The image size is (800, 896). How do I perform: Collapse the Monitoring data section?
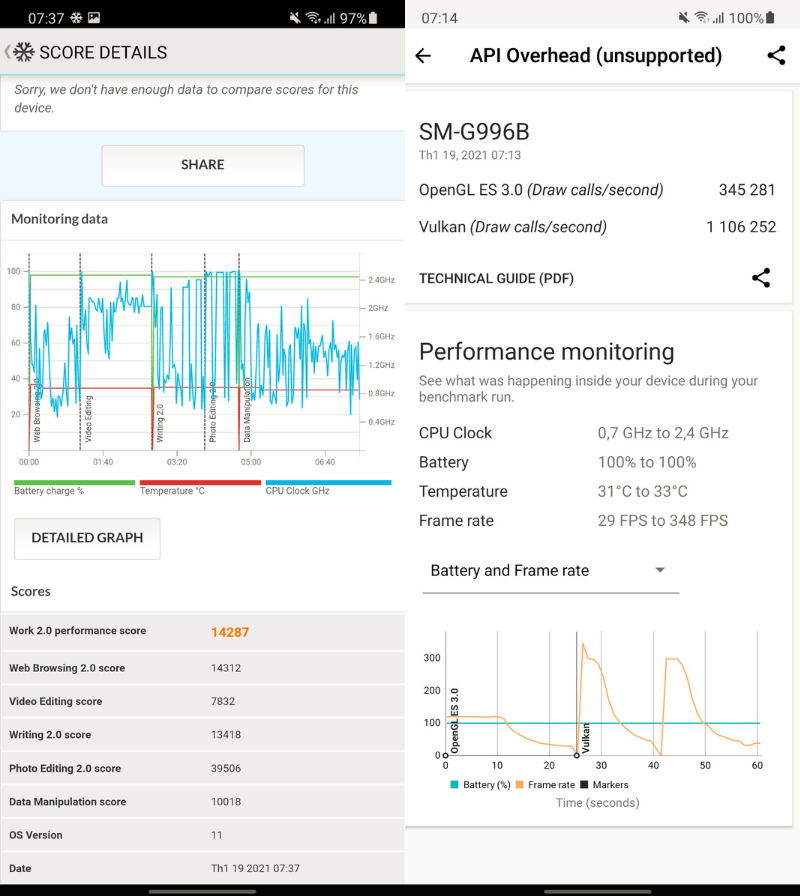[58, 219]
